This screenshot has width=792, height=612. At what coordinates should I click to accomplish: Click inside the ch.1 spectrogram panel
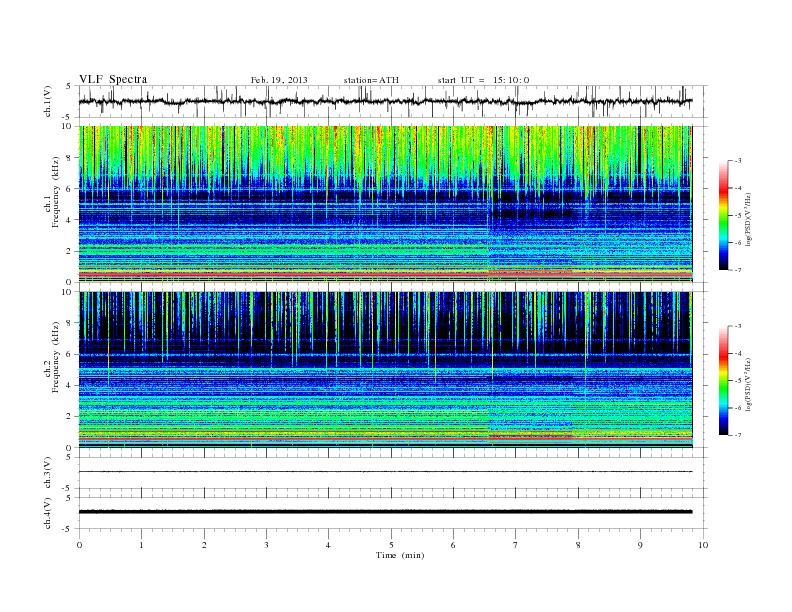click(385, 204)
